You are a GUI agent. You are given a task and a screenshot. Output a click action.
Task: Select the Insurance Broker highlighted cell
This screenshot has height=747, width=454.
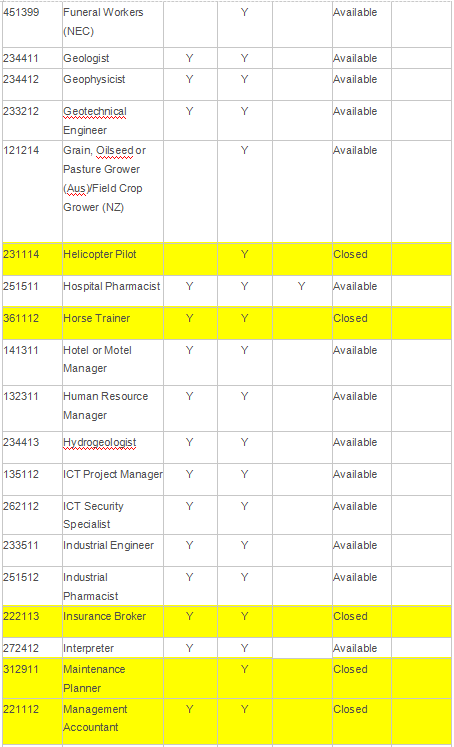113,622
